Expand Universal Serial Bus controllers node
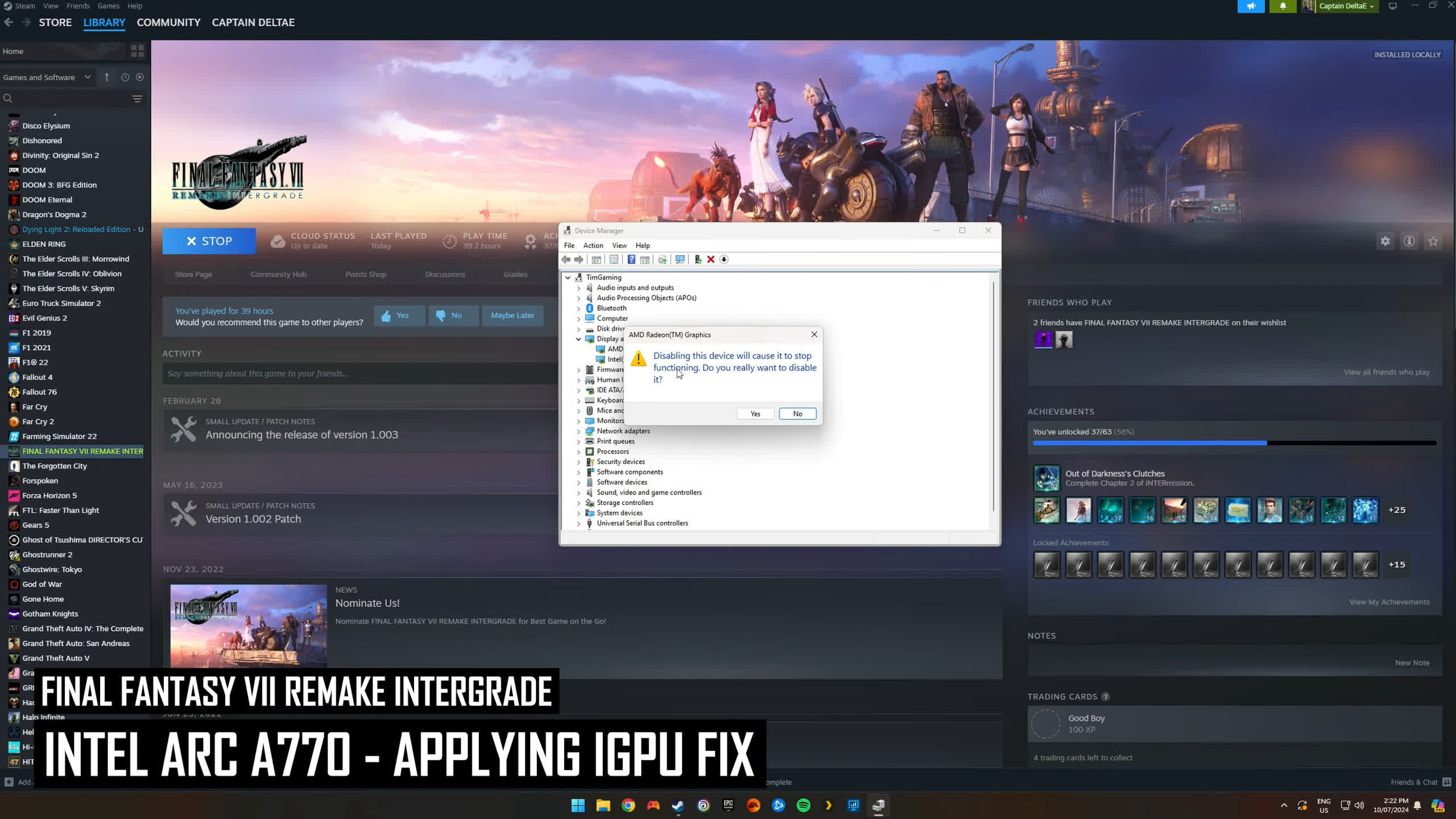The width and height of the screenshot is (1456, 819). (578, 523)
